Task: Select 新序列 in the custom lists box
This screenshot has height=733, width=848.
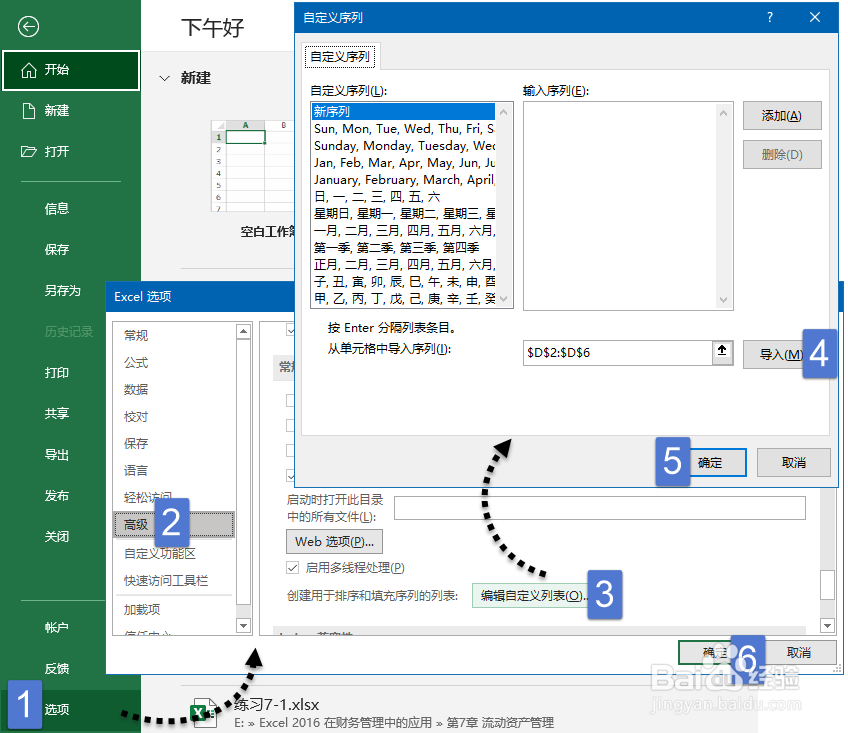Action: point(403,111)
